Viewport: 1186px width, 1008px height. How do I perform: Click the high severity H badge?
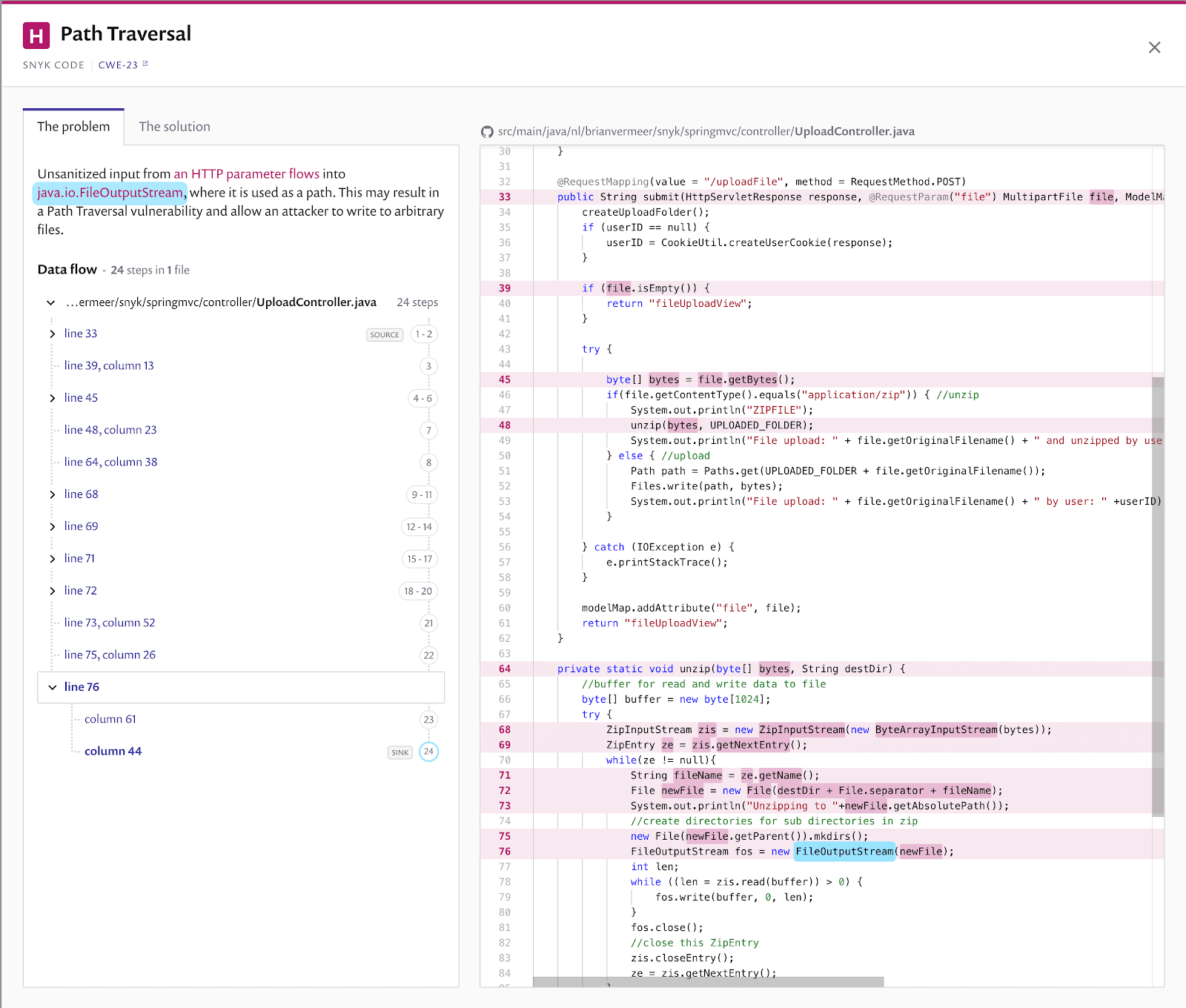(36, 35)
